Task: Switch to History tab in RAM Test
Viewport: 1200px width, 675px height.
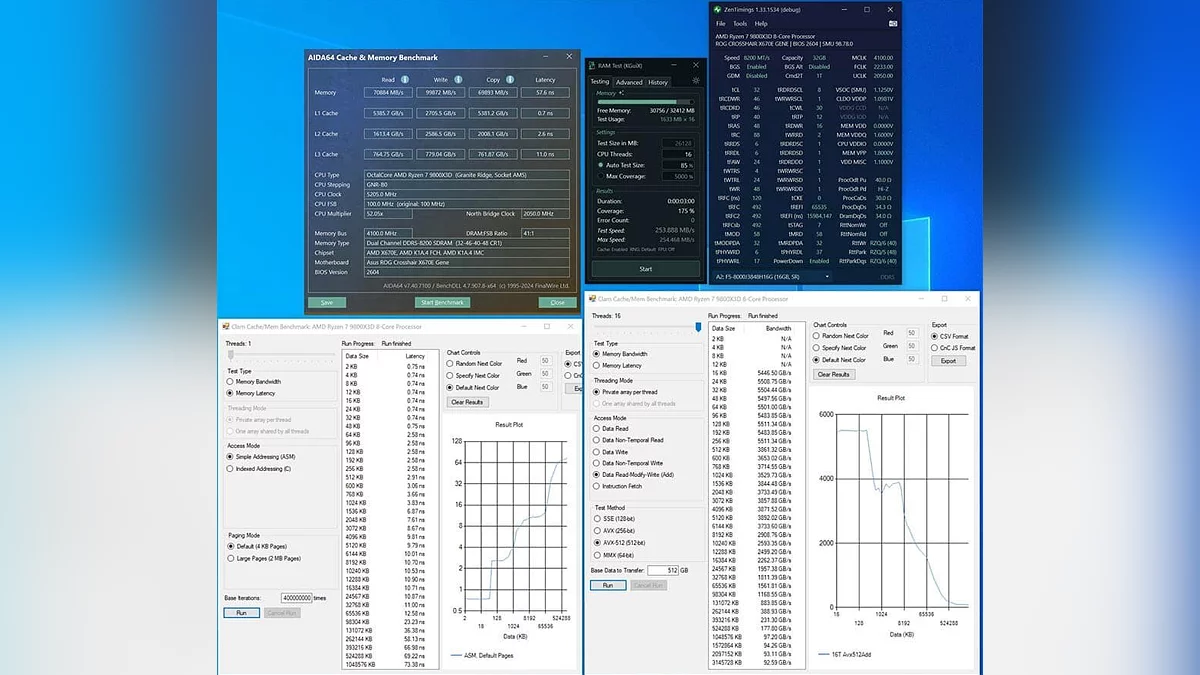Action: click(x=658, y=82)
